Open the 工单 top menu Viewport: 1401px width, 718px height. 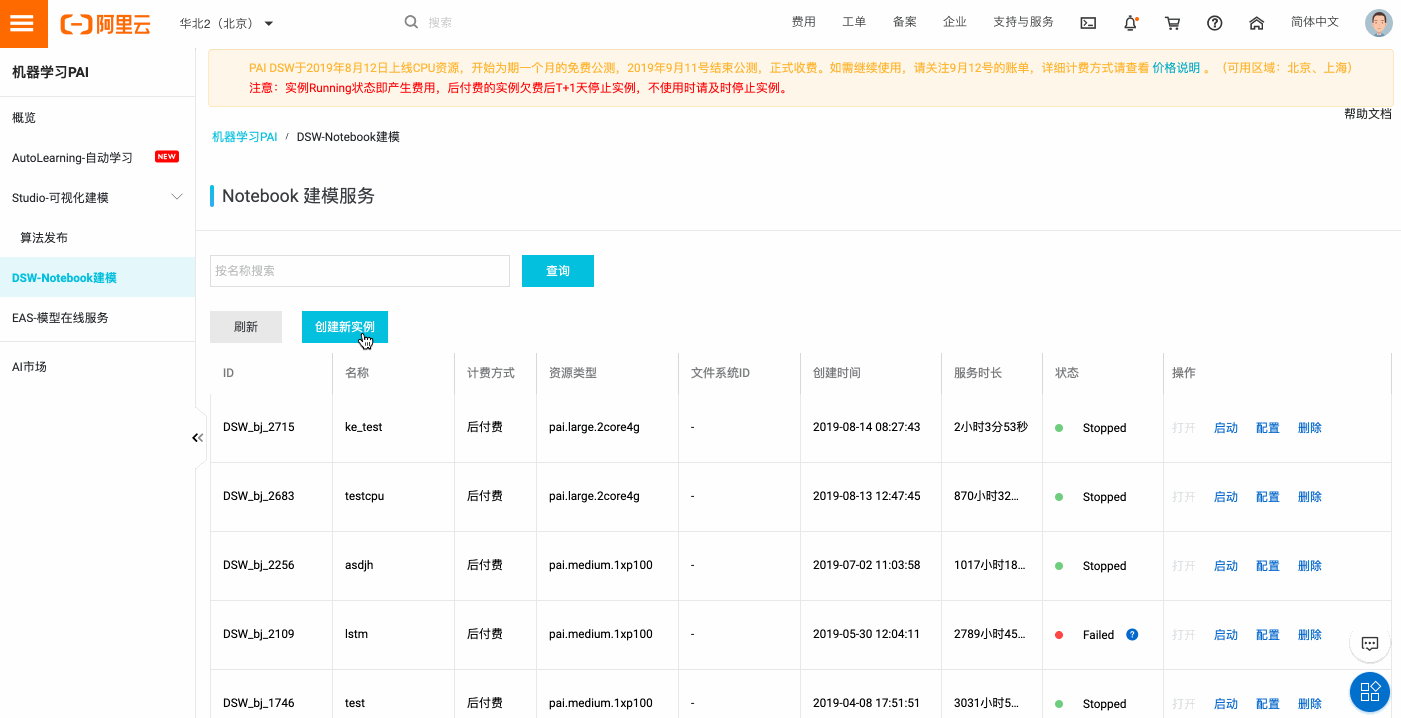coord(854,22)
